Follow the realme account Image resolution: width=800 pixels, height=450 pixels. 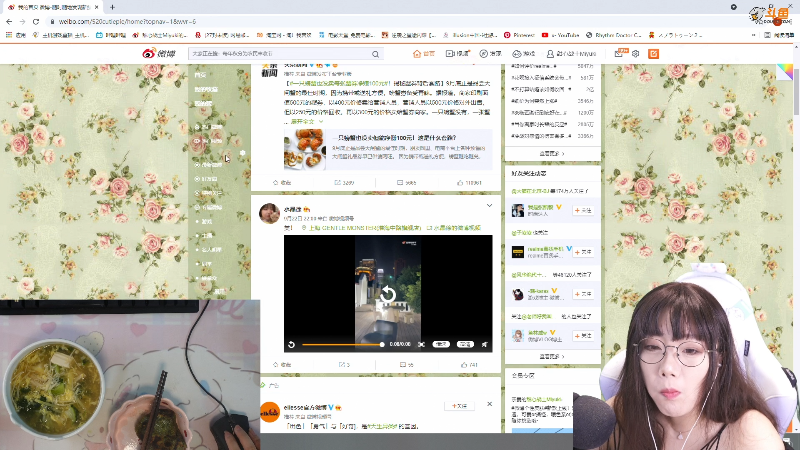tap(583, 252)
